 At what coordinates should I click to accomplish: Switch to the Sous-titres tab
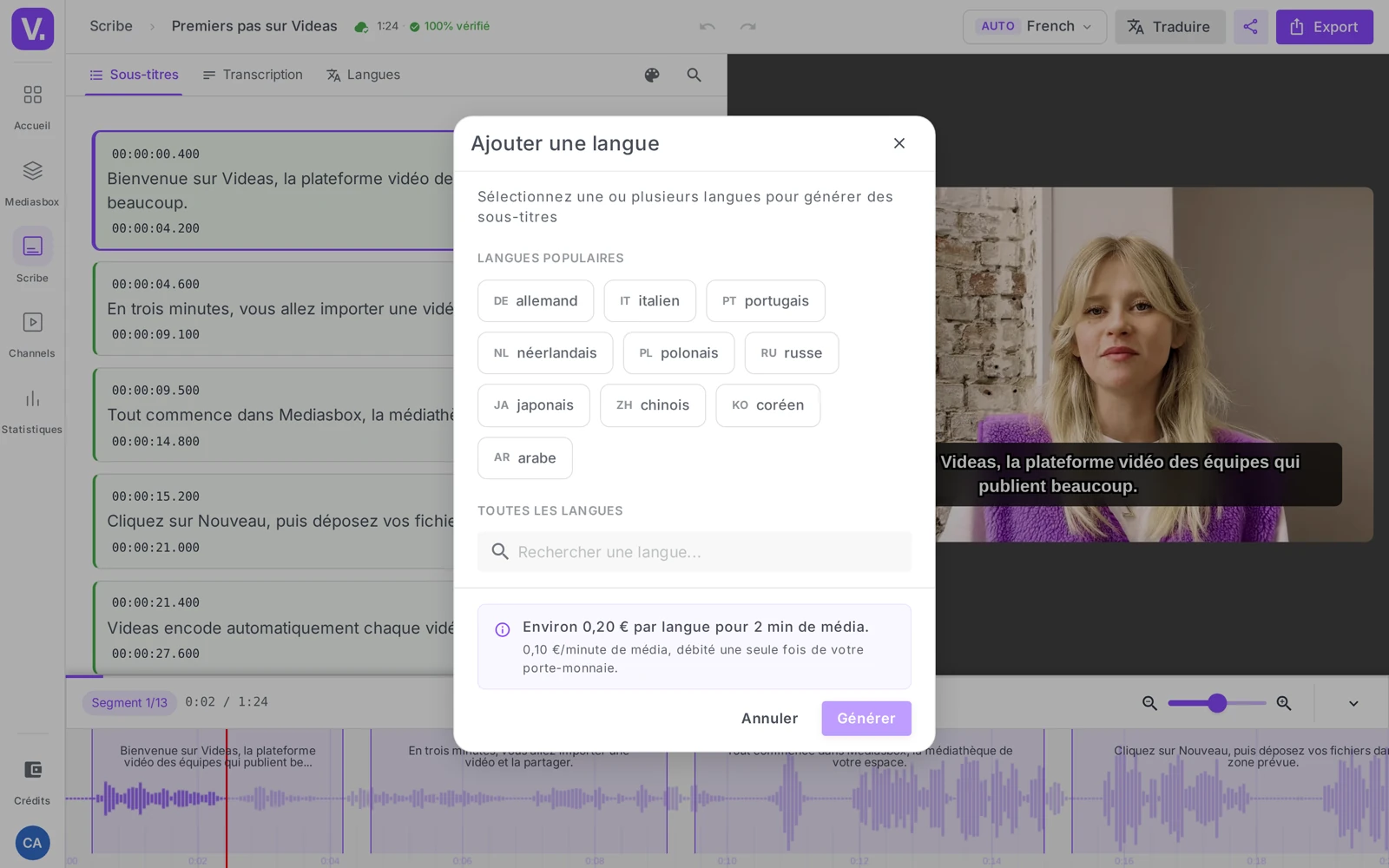(134, 76)
